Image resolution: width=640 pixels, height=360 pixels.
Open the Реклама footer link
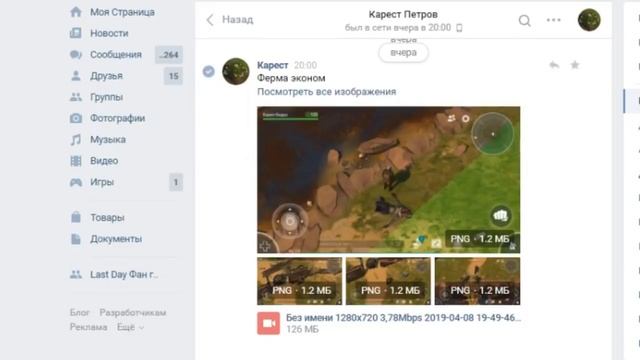pyautogui.click(x=89, y=327)
